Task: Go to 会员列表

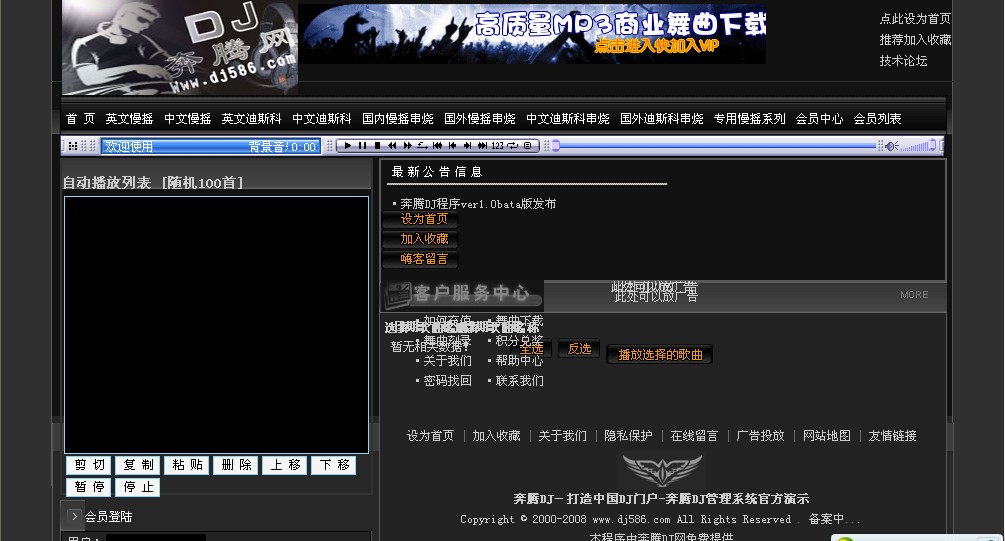Action: tap(877, 119)
